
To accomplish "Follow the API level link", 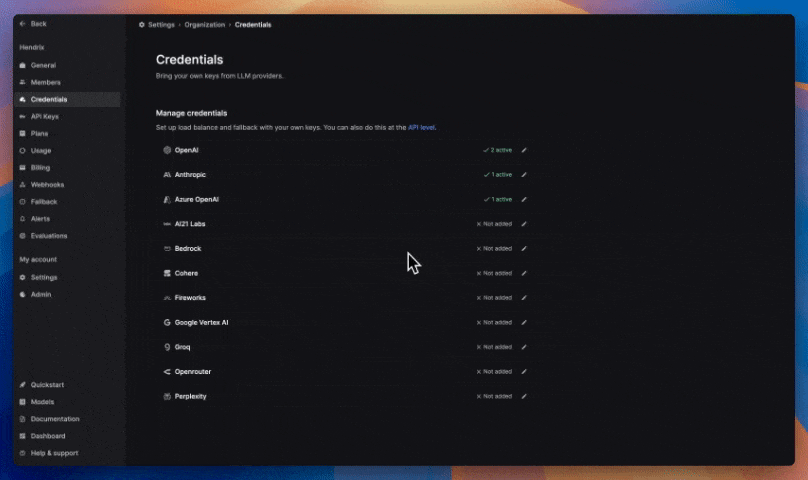I will tap(422, 127).
